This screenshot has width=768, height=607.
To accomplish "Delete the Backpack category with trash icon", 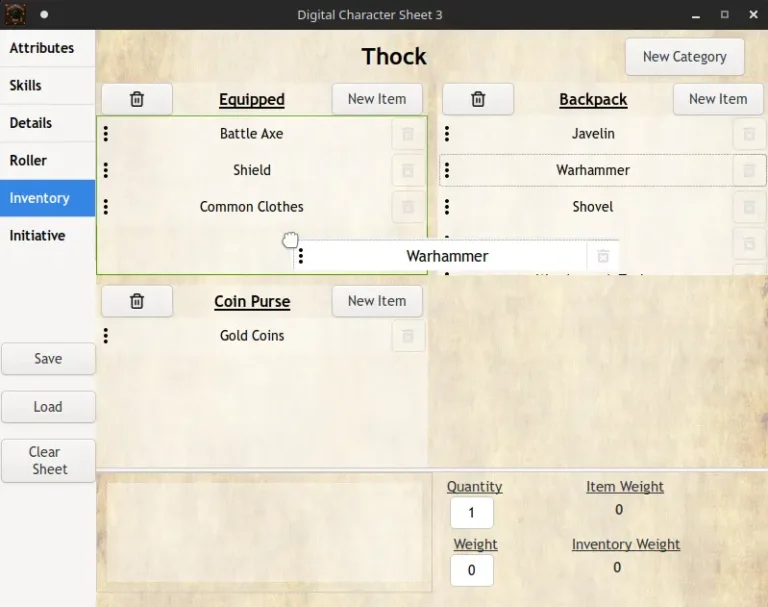I will [478, 99].
